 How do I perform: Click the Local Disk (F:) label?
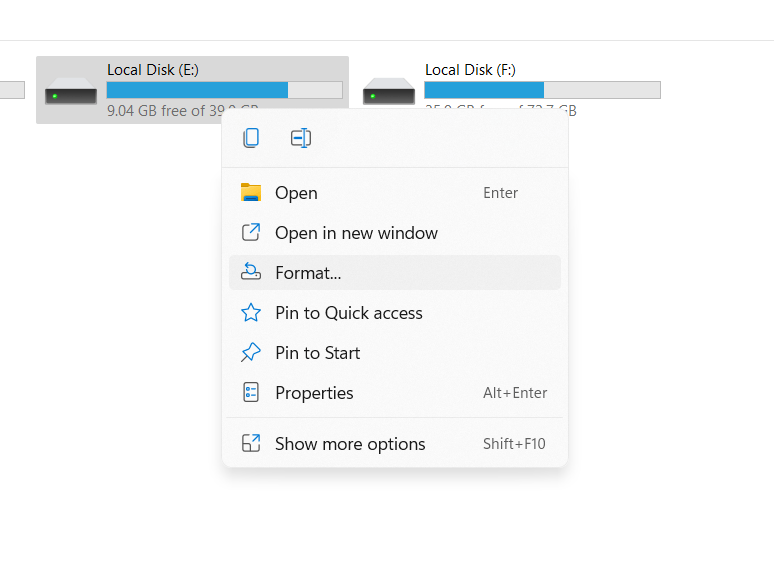pyautogui.click(x=470, y=70)
